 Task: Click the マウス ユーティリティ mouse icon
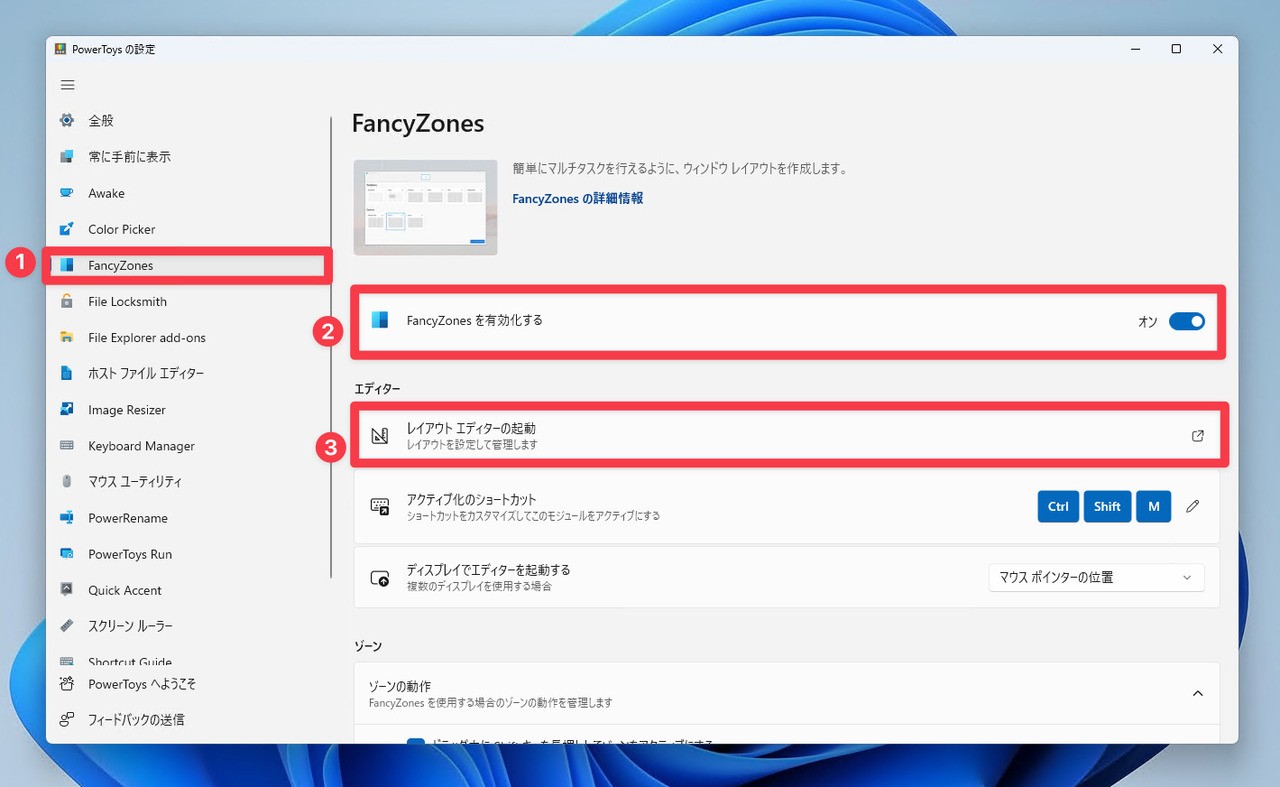pos(67,481)
